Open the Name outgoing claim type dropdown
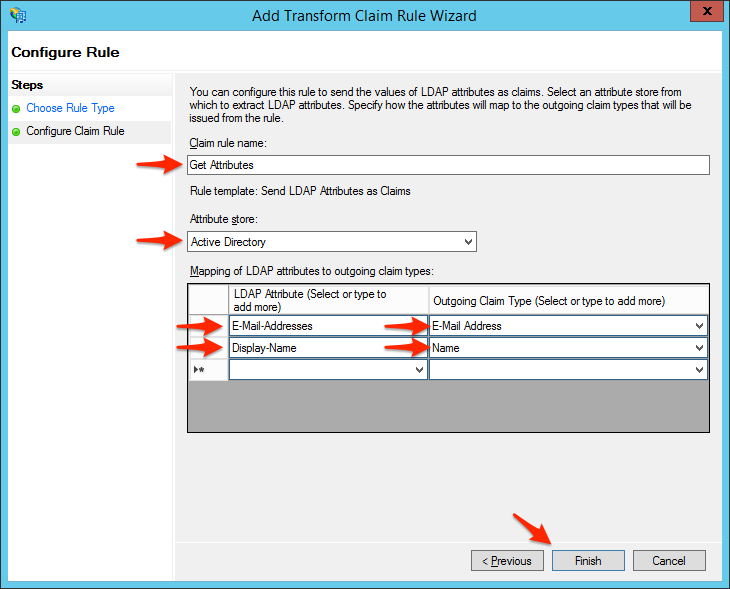Screen dimensions: 730x589 (x=698, y=348)
